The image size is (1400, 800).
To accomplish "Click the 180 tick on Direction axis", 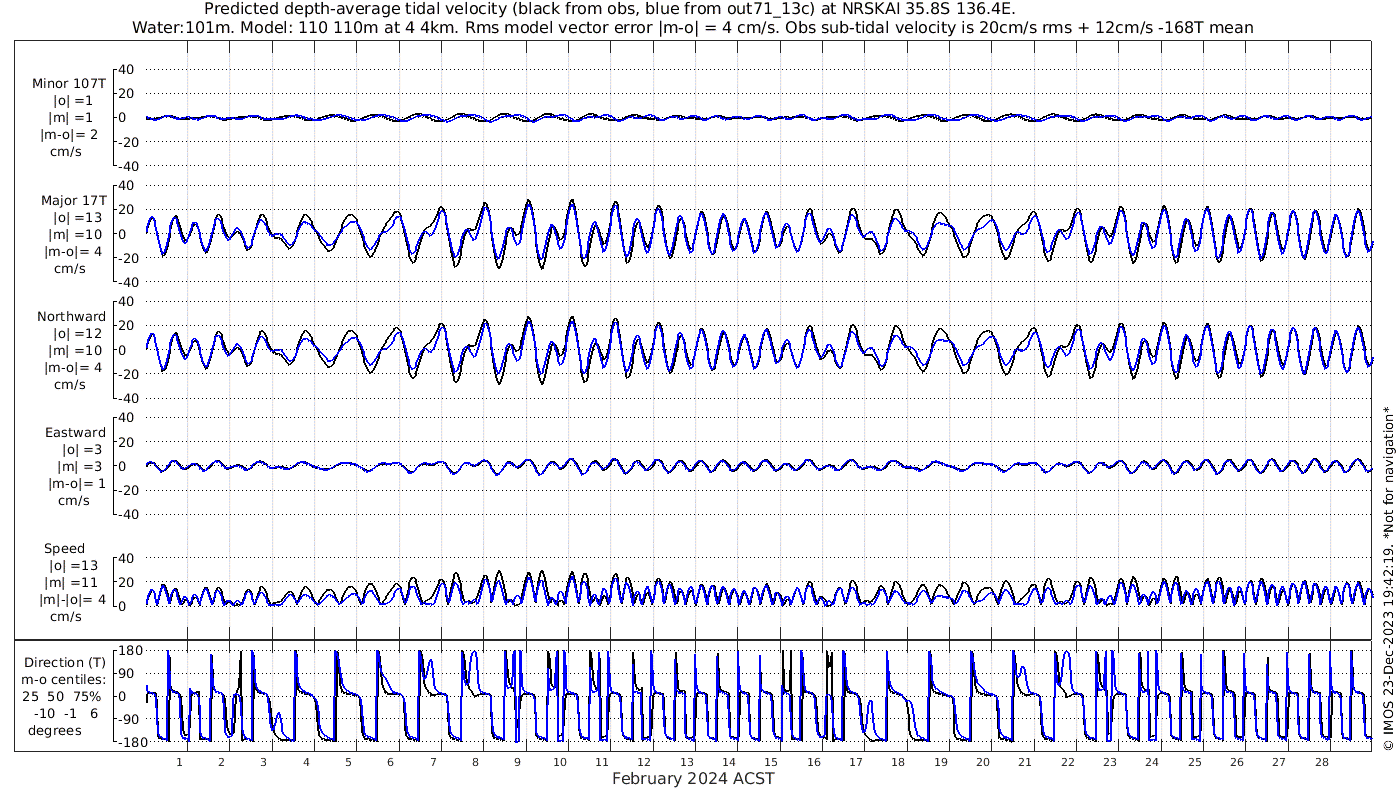I will pyautogui.click(x=127, y=651).
